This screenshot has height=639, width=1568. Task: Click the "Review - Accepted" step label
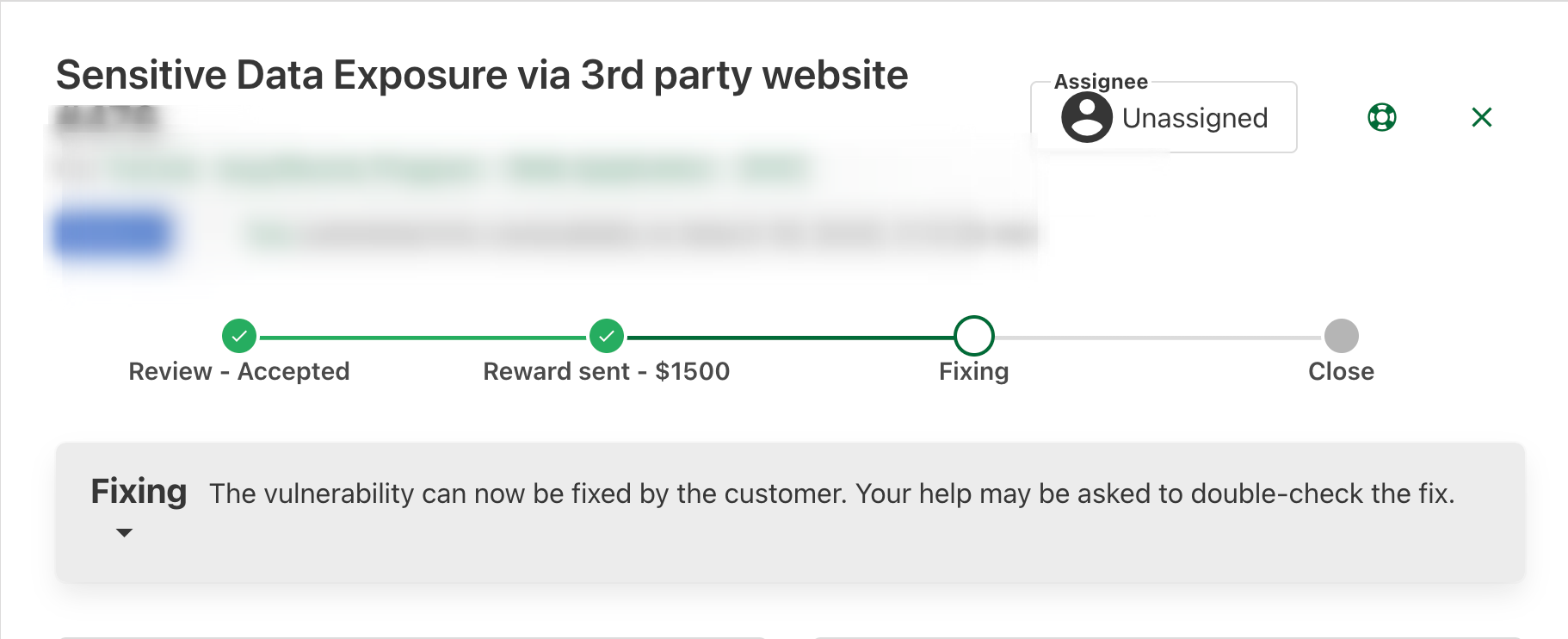click(x=239, y=371)
